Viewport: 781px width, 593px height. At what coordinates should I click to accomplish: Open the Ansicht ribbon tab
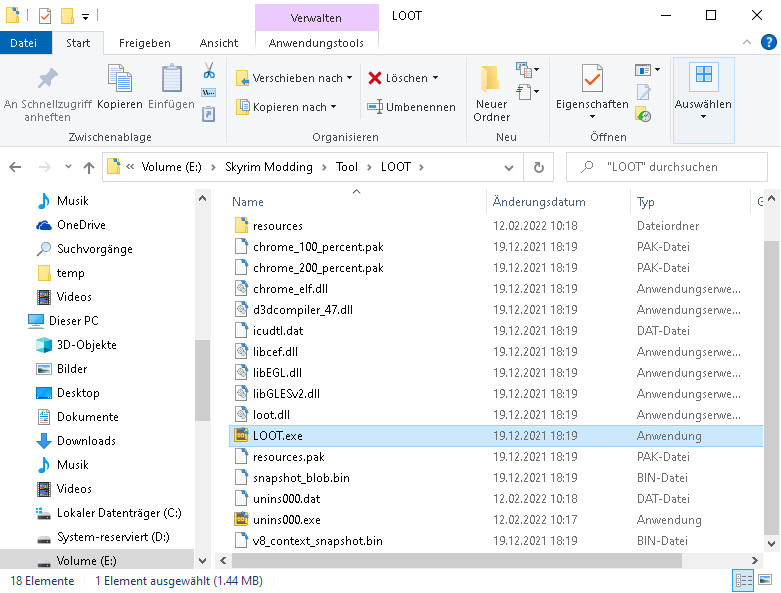219,43
